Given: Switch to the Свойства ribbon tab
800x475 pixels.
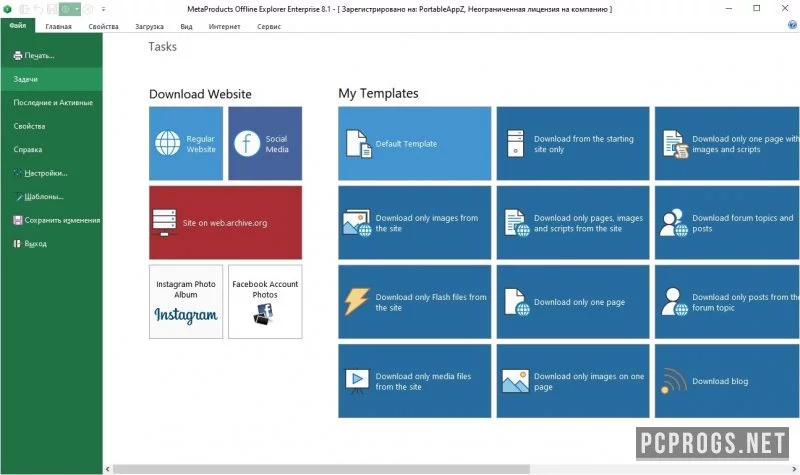Looking at the screenshot, I should tap(103, 27).
